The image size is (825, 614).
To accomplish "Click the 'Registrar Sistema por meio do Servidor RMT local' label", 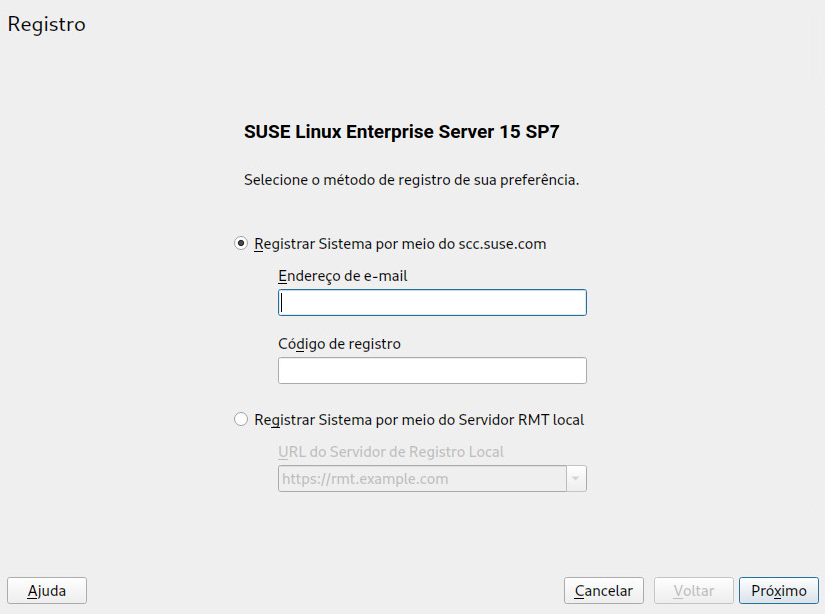I will 419,420.
